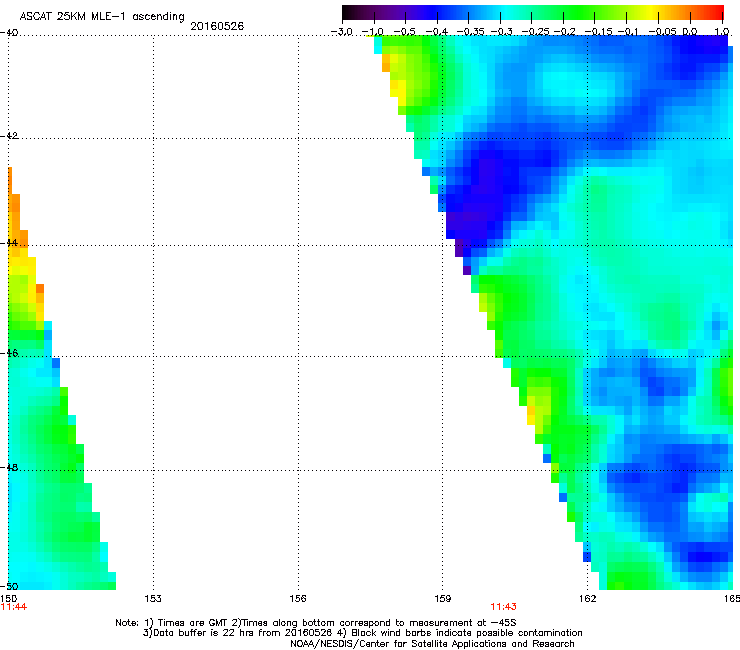Screen dimensions: 740x650
Task: Click the 'ASCAT 25KM MLE-1 ascending' title
Action: click(102, 17)
